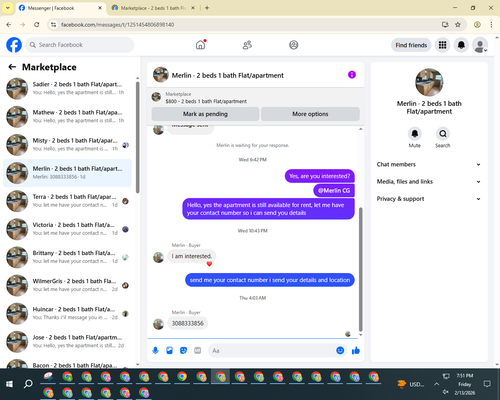The width and height of the screenshot is (500, 400).
Task: Open Facebook home via logo
Action: pos(14,45)
